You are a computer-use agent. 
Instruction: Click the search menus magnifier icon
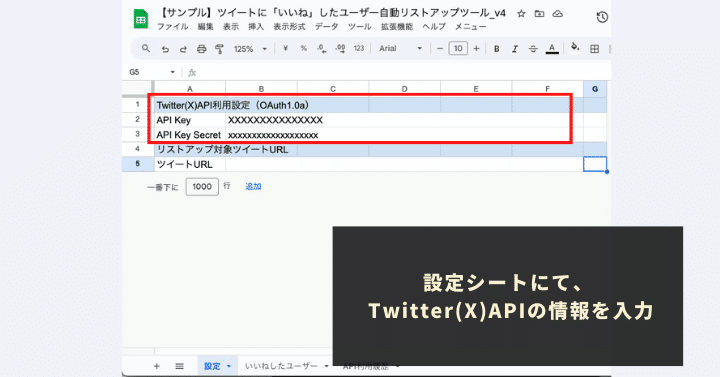tap(146, 48)
